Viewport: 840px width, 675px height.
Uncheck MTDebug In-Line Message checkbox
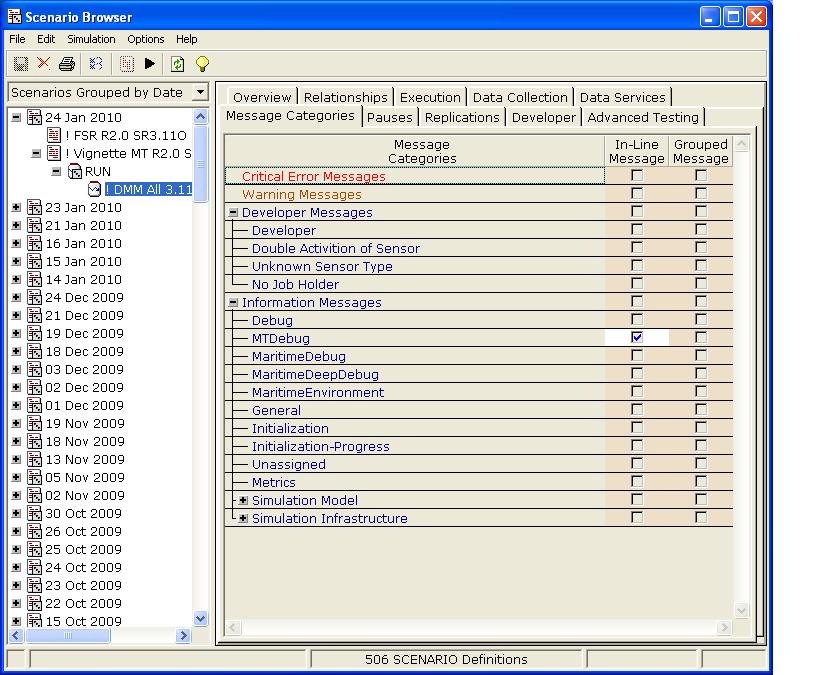point(637,338)
